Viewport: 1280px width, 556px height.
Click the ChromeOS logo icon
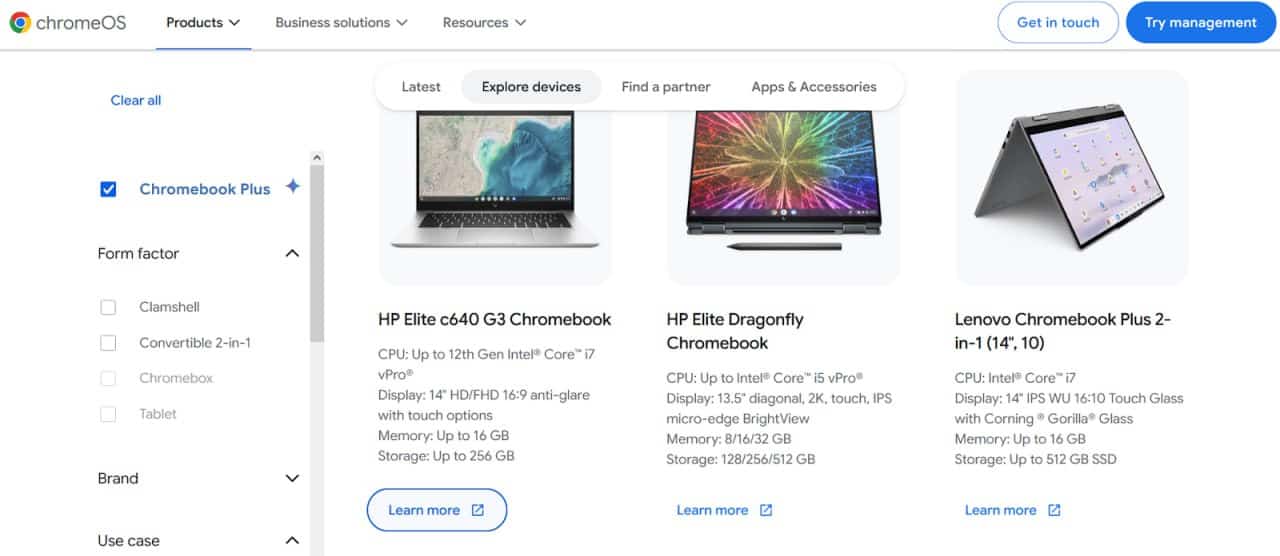pyautogui.click(x=20, y=23)
